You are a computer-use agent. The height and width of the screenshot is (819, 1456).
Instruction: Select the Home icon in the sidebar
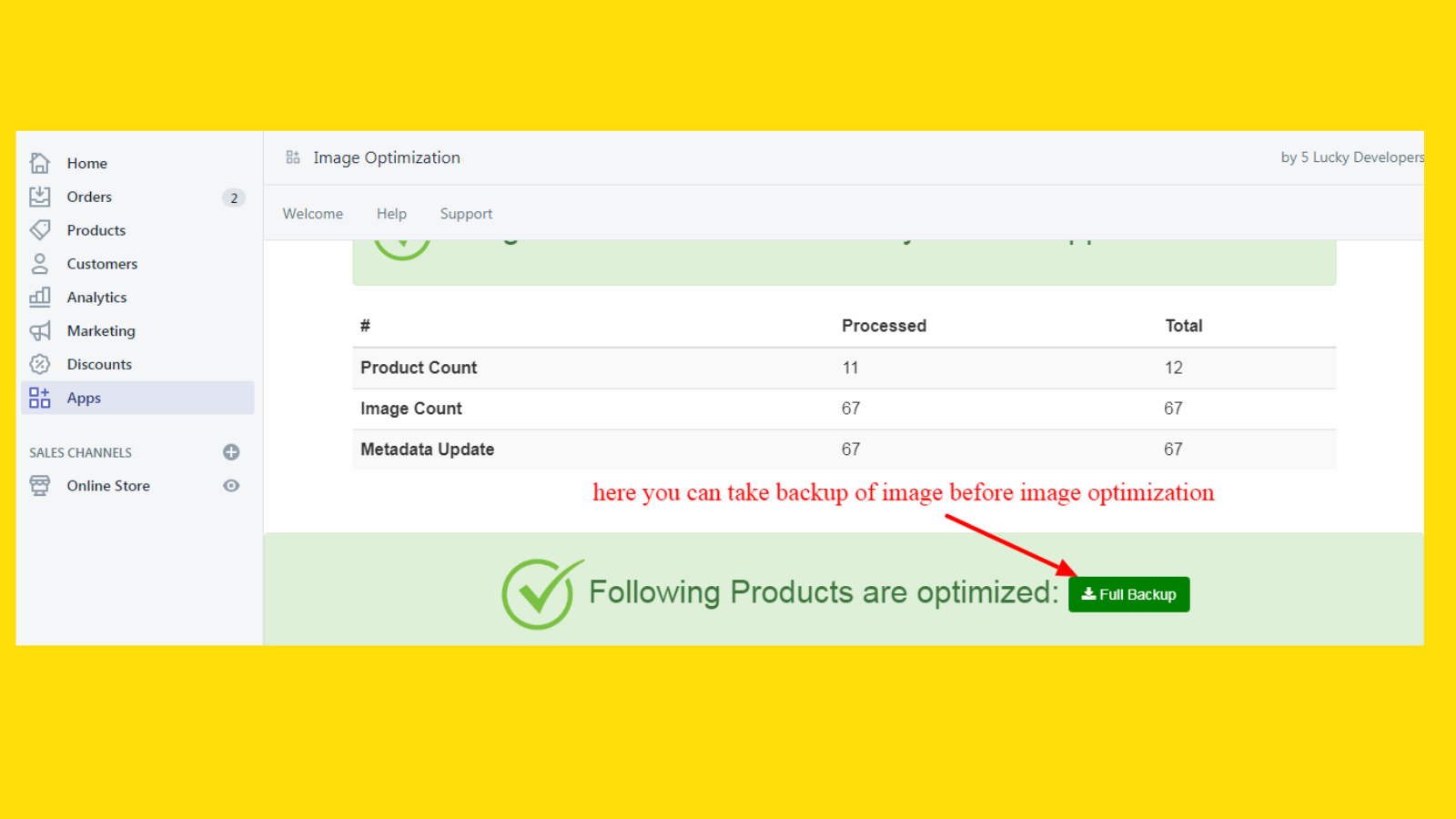(x=40, y=162)
